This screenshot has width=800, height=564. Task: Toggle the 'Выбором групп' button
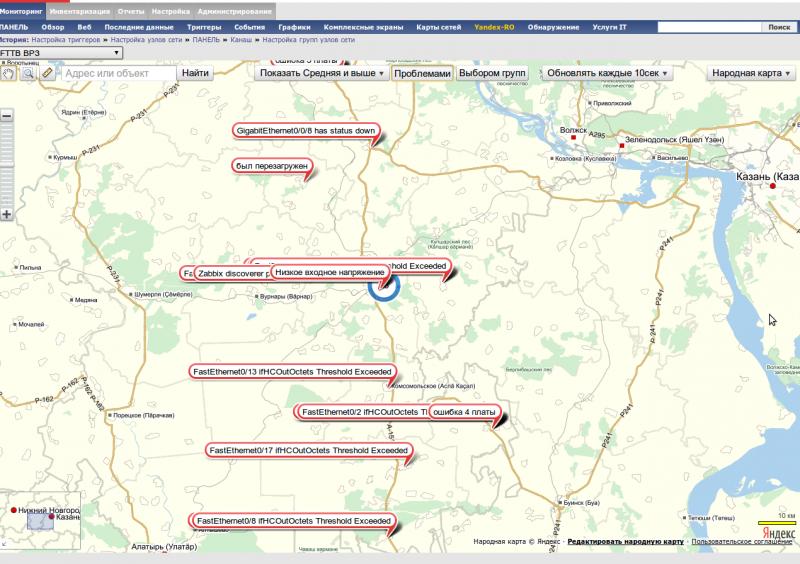coord(492,73)
